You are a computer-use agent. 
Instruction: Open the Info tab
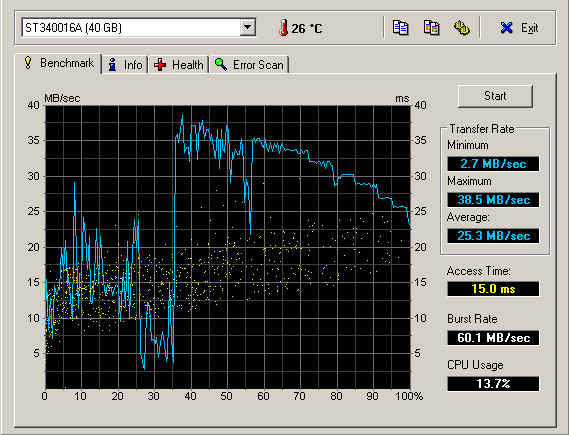(125, 65)
